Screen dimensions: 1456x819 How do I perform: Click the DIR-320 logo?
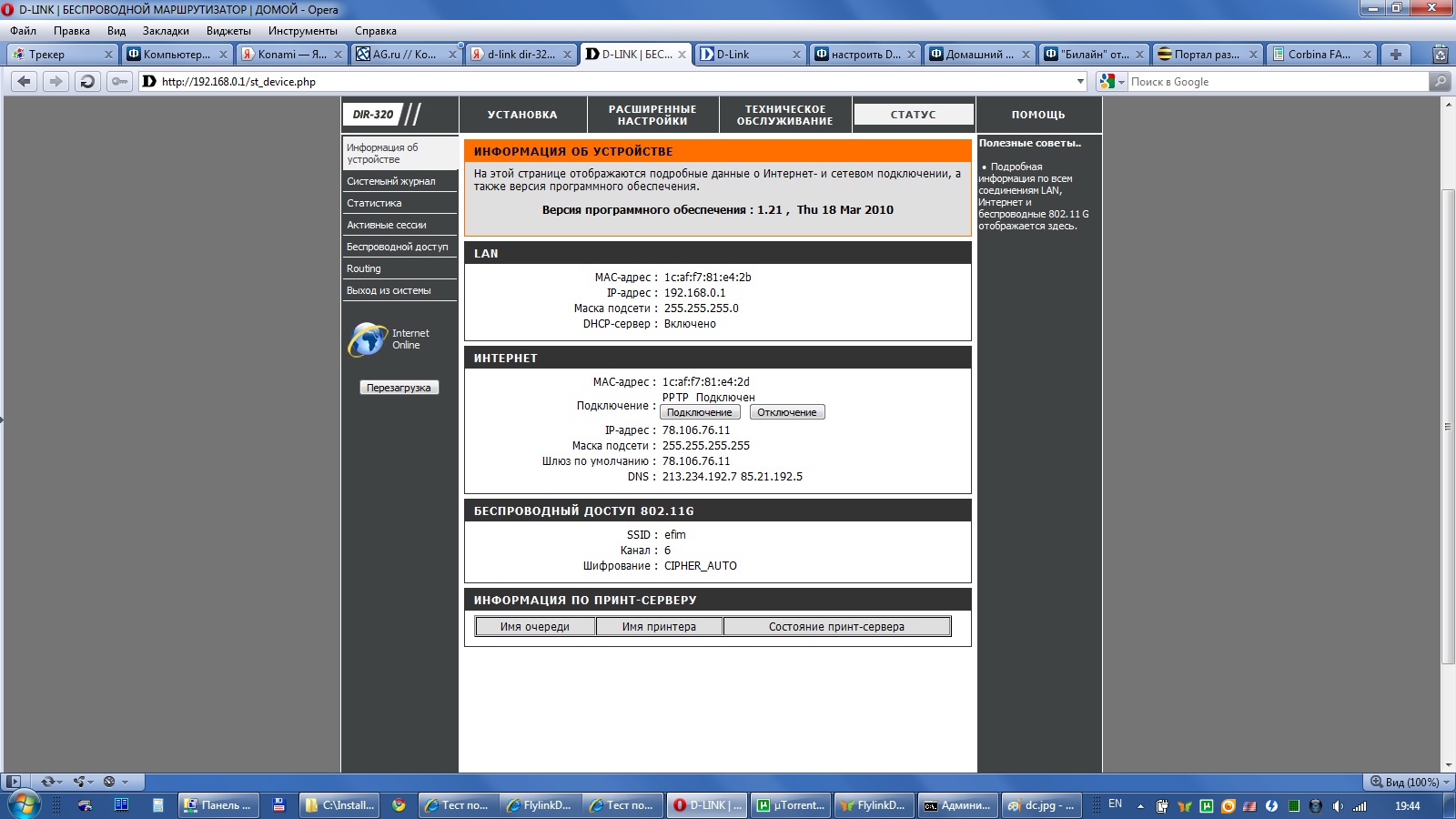tap(373, 115)
